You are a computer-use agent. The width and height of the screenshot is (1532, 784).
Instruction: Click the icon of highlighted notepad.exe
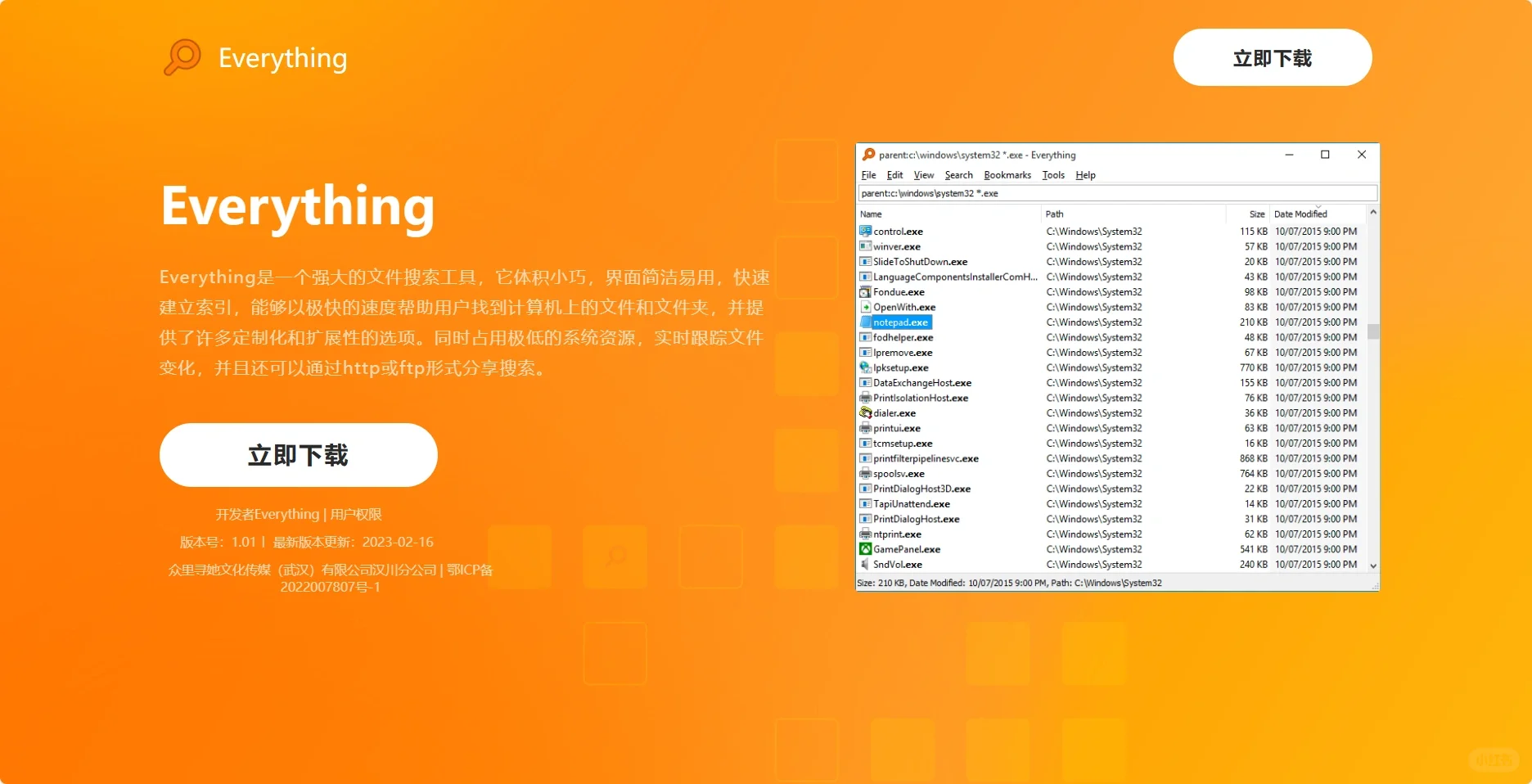pos(865,322)
